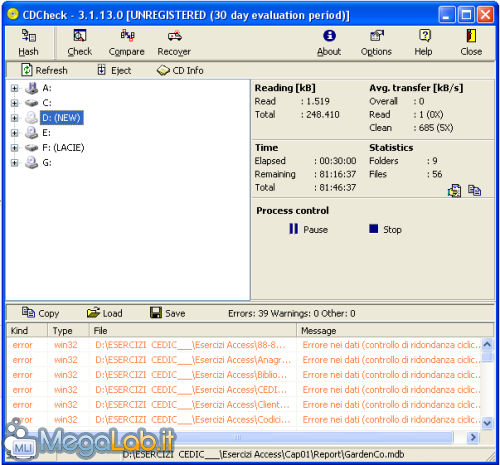Click the log list scroll down arrow
The image size is (500, 465).
point(487,423)
